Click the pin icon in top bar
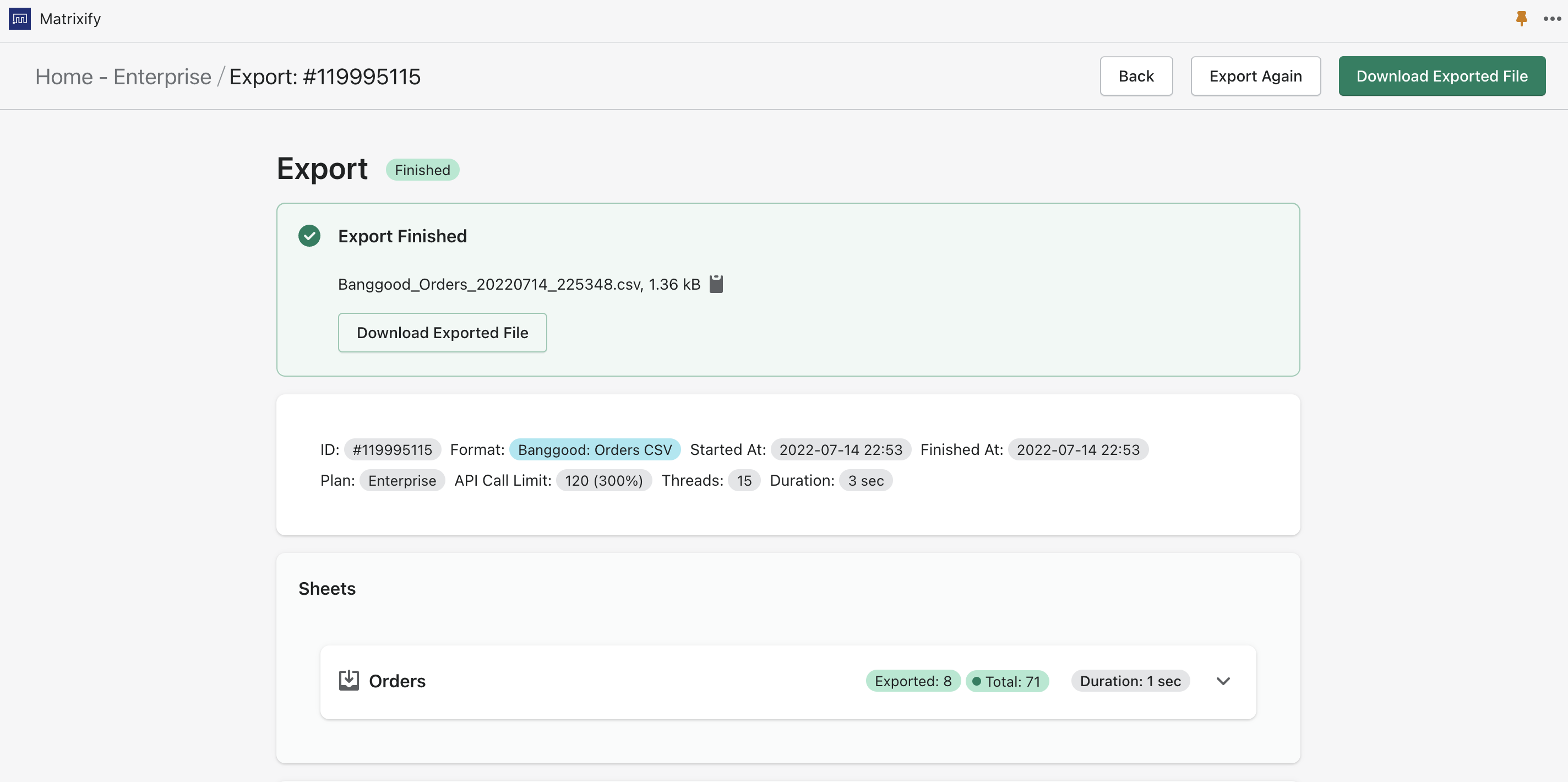 pyautogui.click(x=1521, y=18)
